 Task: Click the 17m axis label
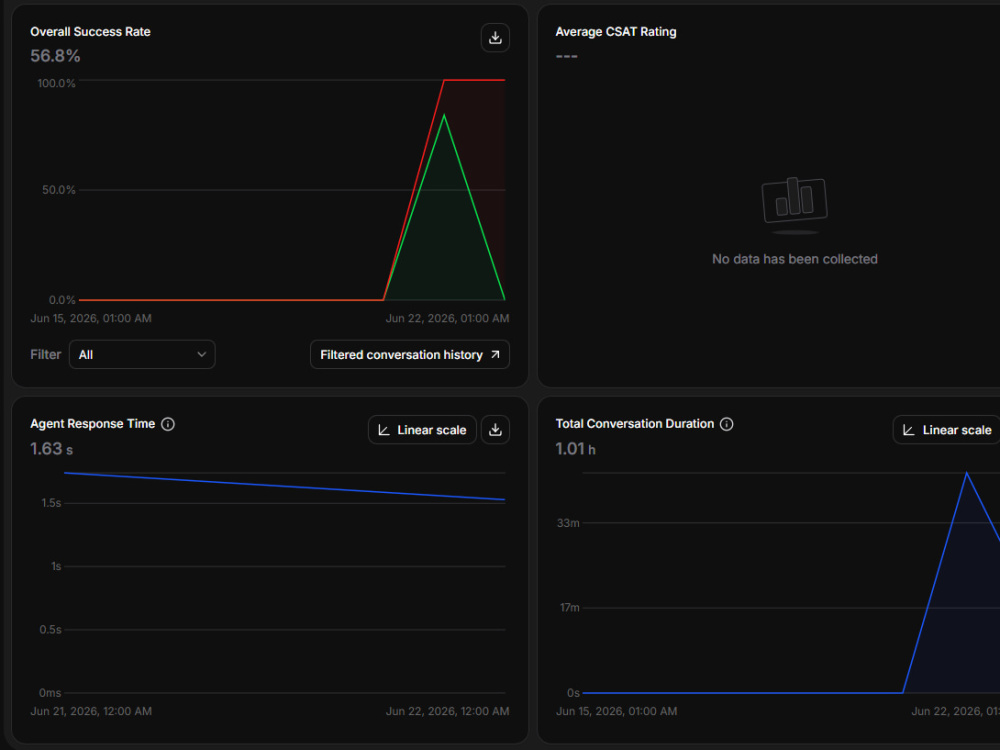point(570,608)
